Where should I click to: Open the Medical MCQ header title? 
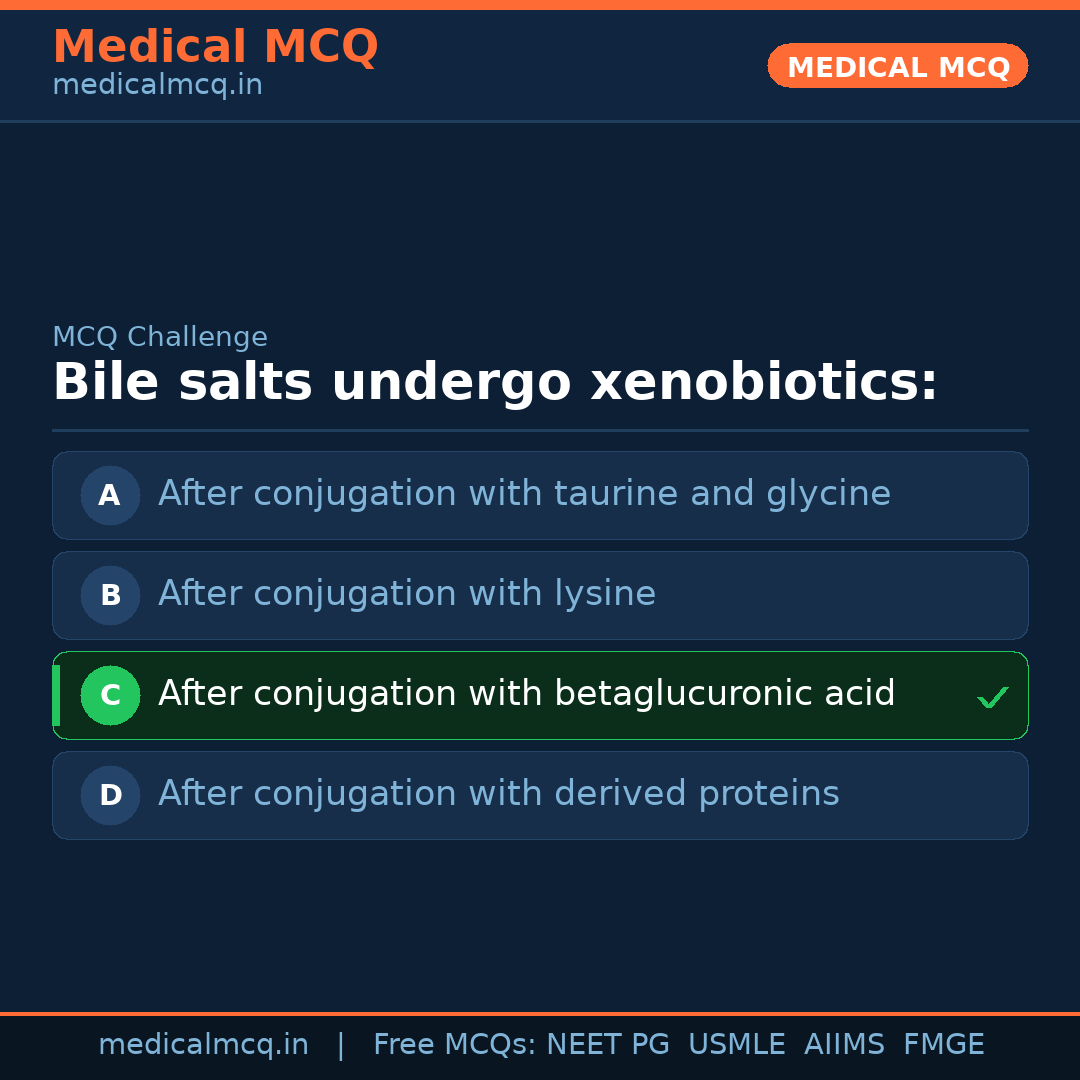[x=215, y=47]
